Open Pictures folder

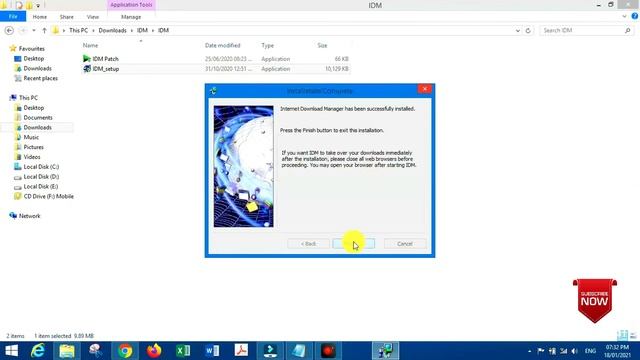coord(33,147)
